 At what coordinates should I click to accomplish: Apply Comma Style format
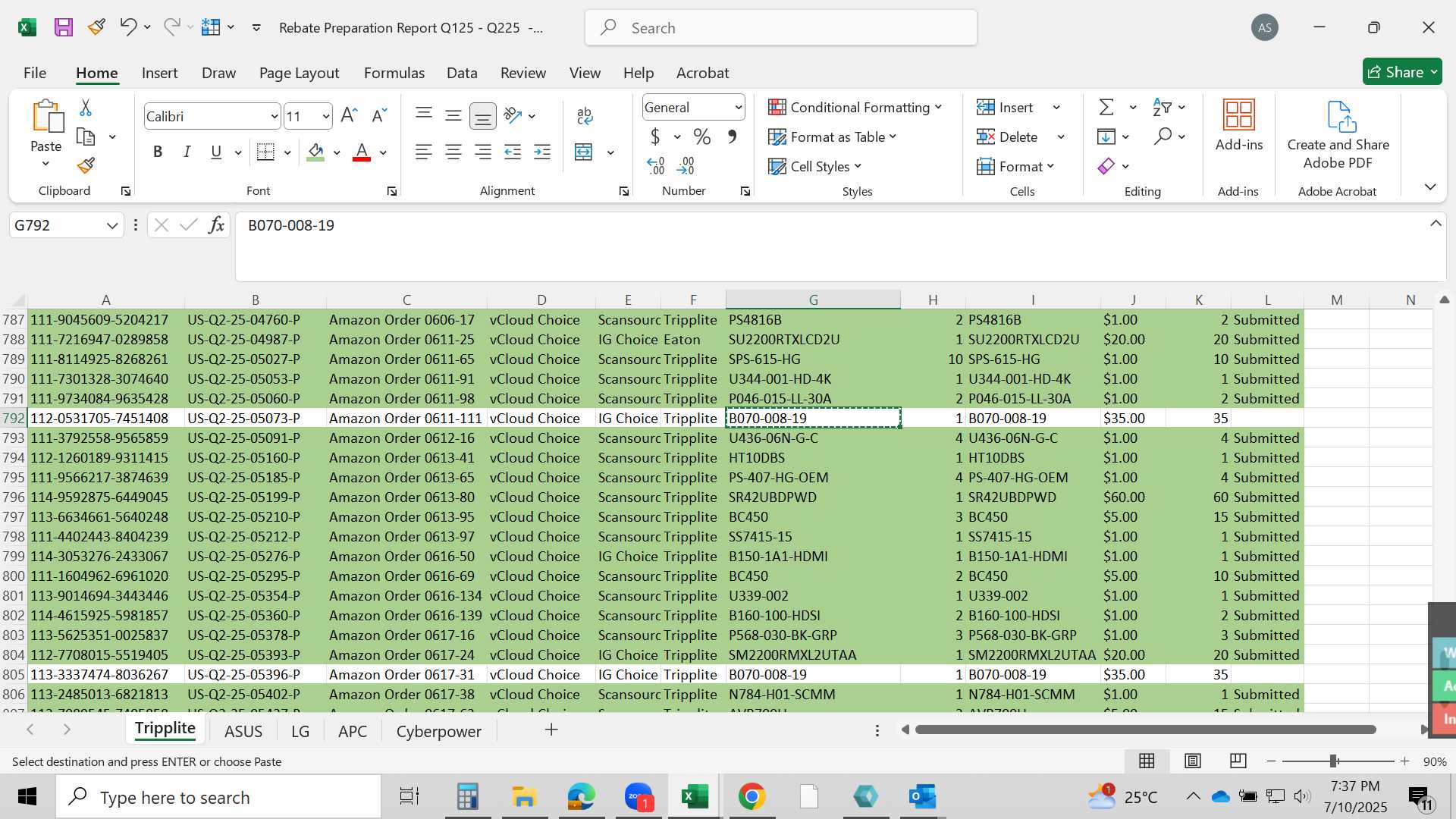click(x=732, y=136)
